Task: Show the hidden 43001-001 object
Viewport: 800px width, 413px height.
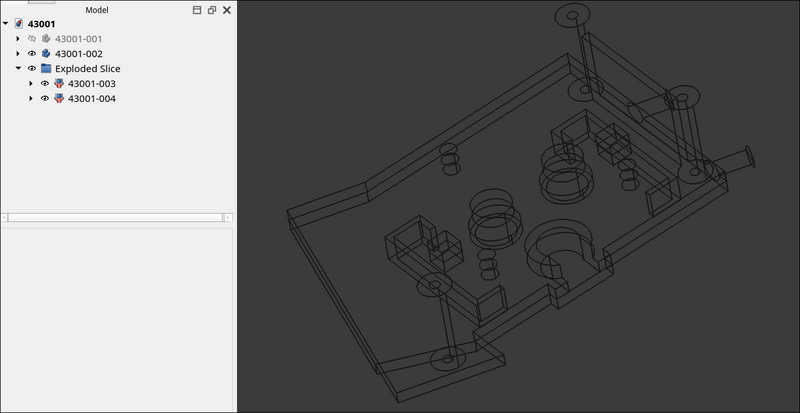Action: click(32, 39)
